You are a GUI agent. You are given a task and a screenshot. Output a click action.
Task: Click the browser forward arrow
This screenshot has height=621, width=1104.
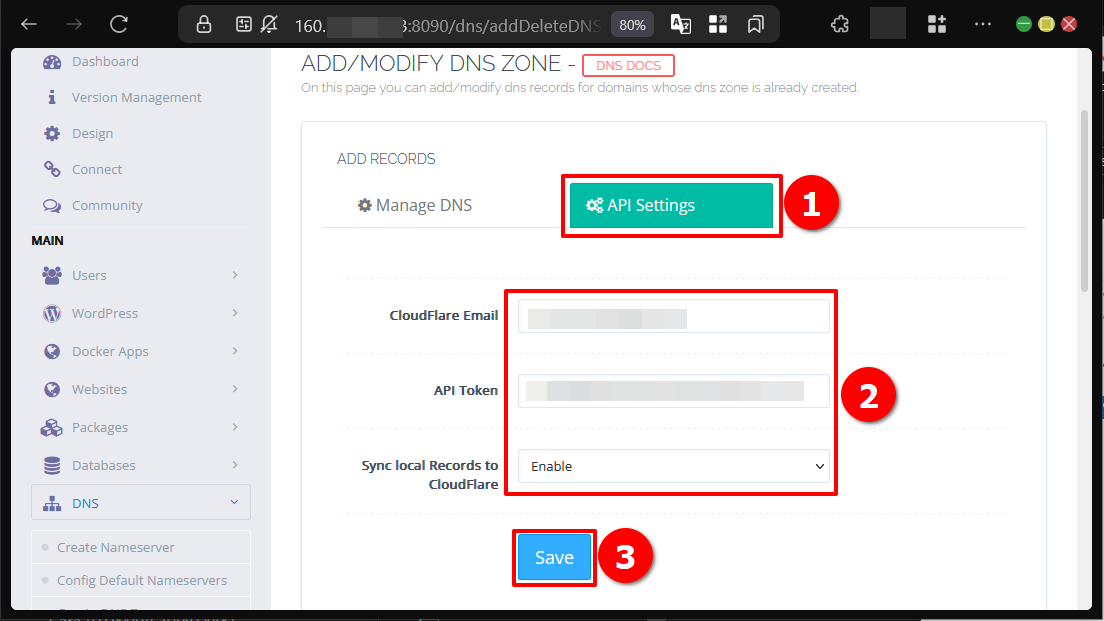pyautogui.click(x=74, y=25)
